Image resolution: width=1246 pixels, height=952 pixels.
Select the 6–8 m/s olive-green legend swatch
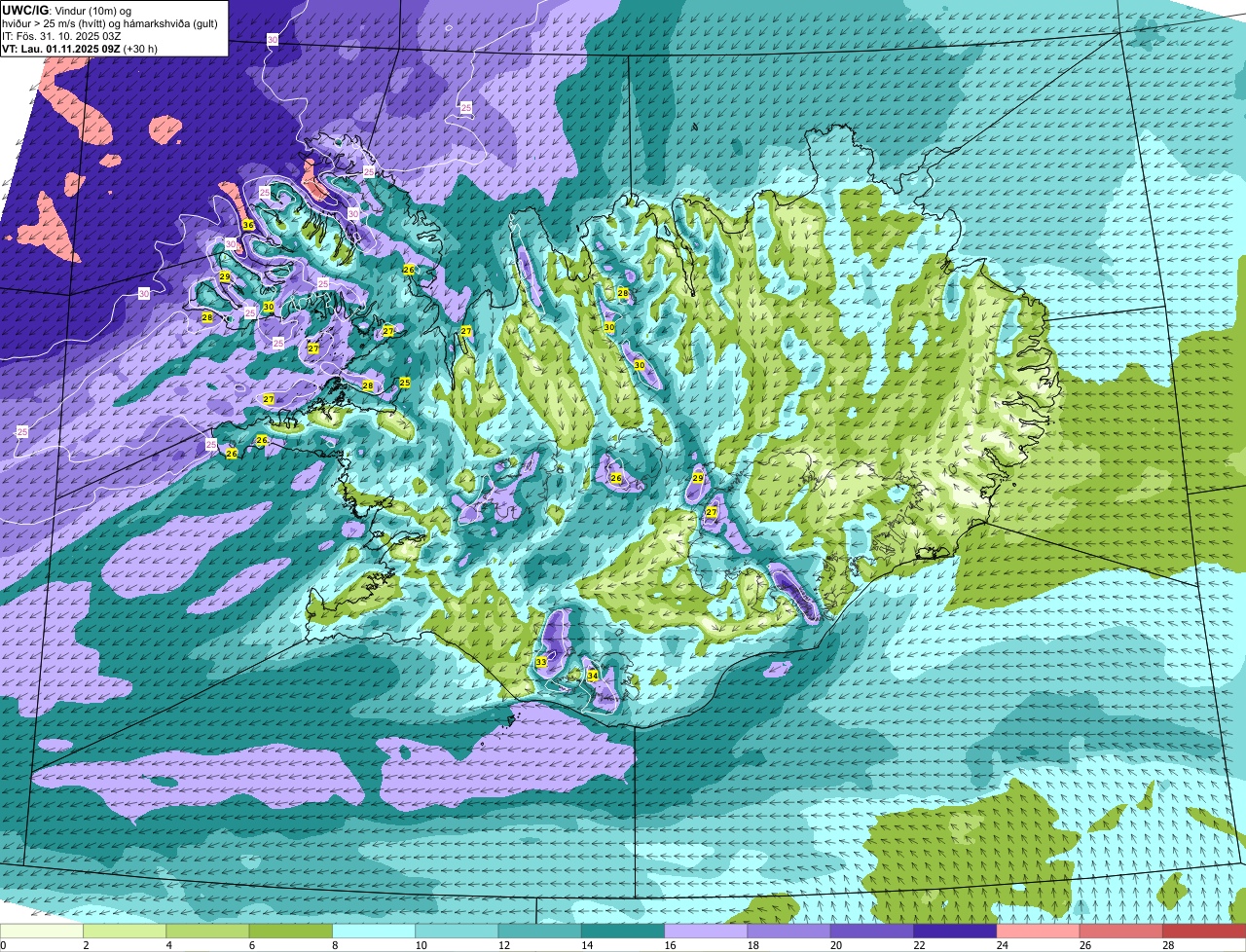[291, 931]
